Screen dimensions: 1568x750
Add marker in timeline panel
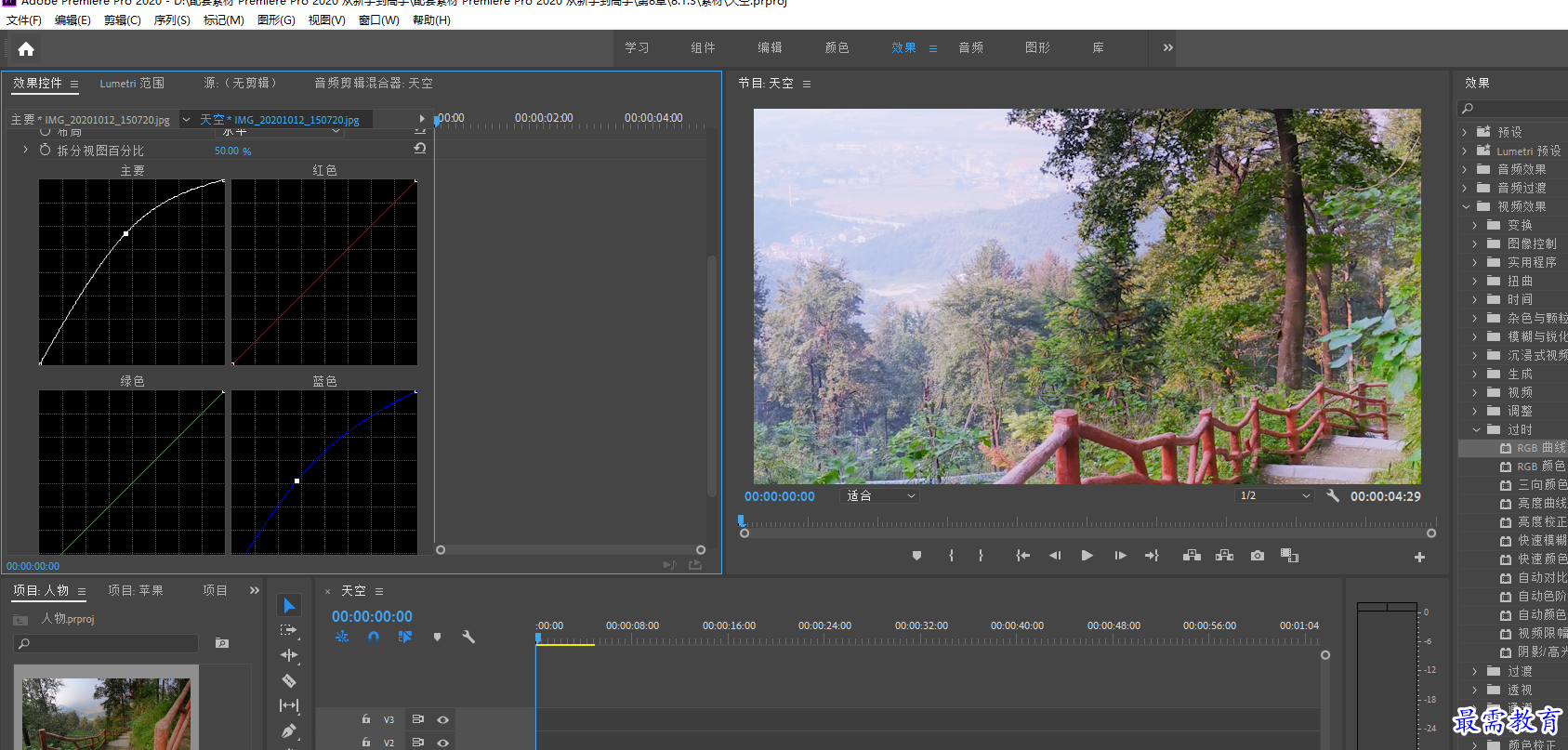pos(437,638)
